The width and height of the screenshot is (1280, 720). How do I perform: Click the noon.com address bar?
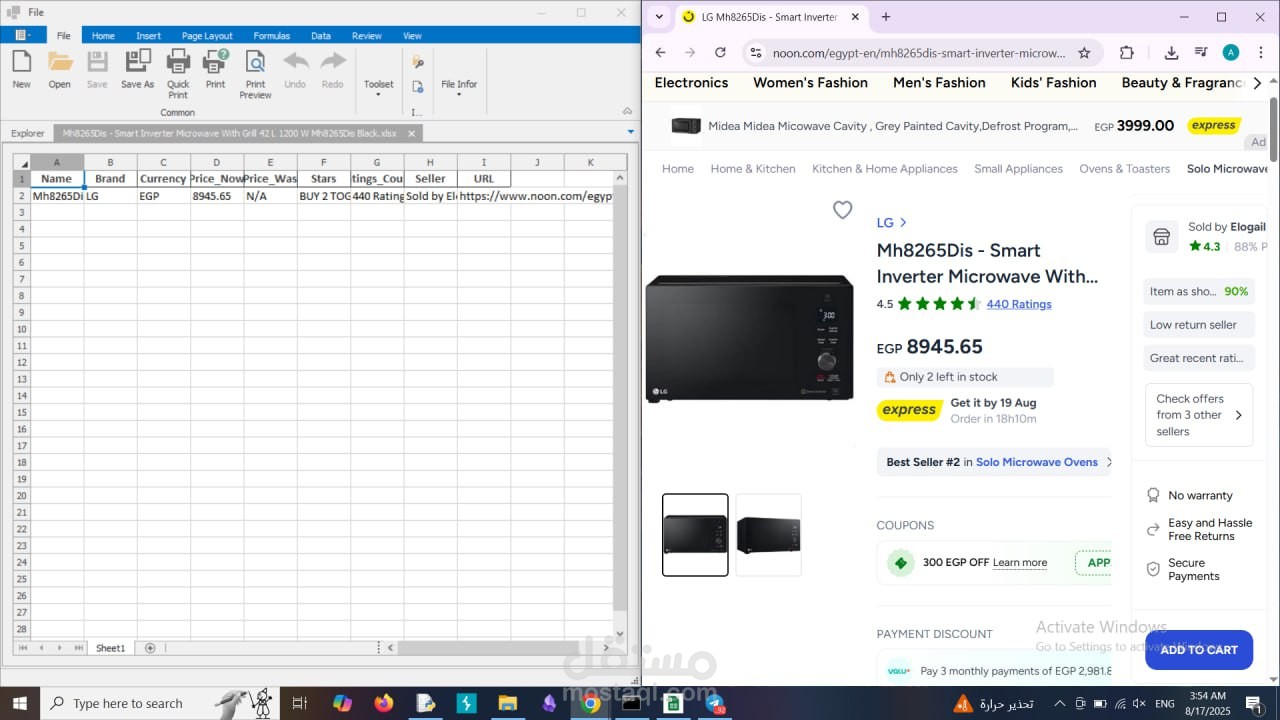click(918, 53)
